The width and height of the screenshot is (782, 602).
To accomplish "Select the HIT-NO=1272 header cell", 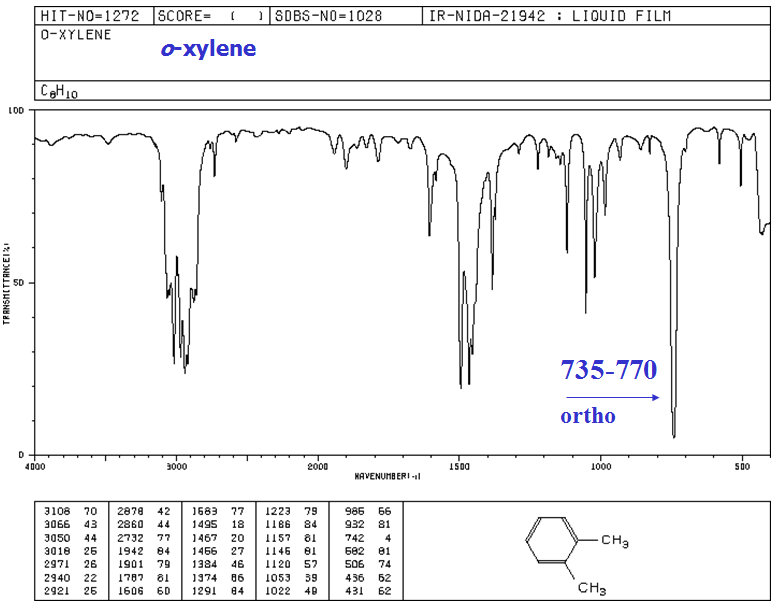I will pos(94,16).
